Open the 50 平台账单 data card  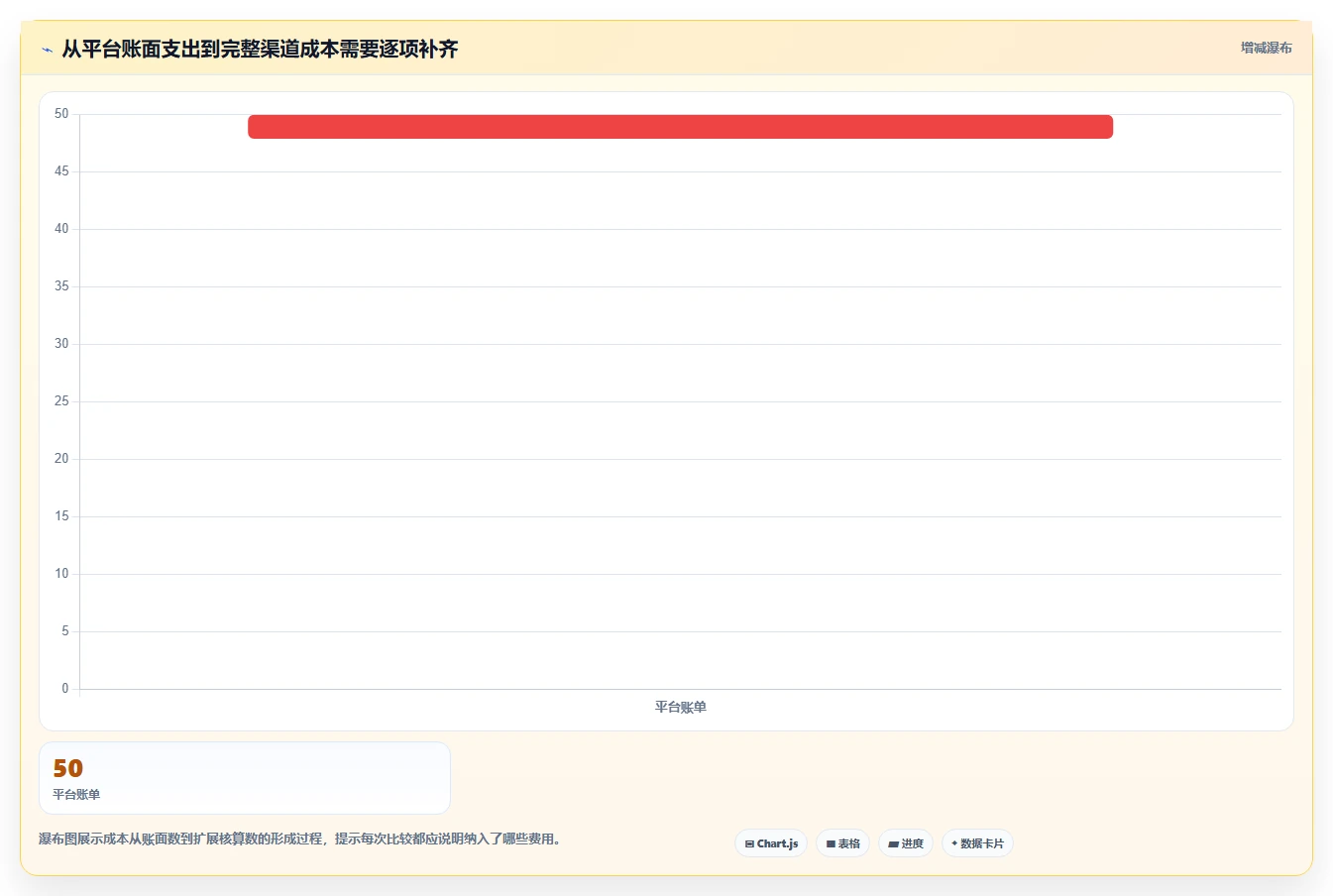245,778
